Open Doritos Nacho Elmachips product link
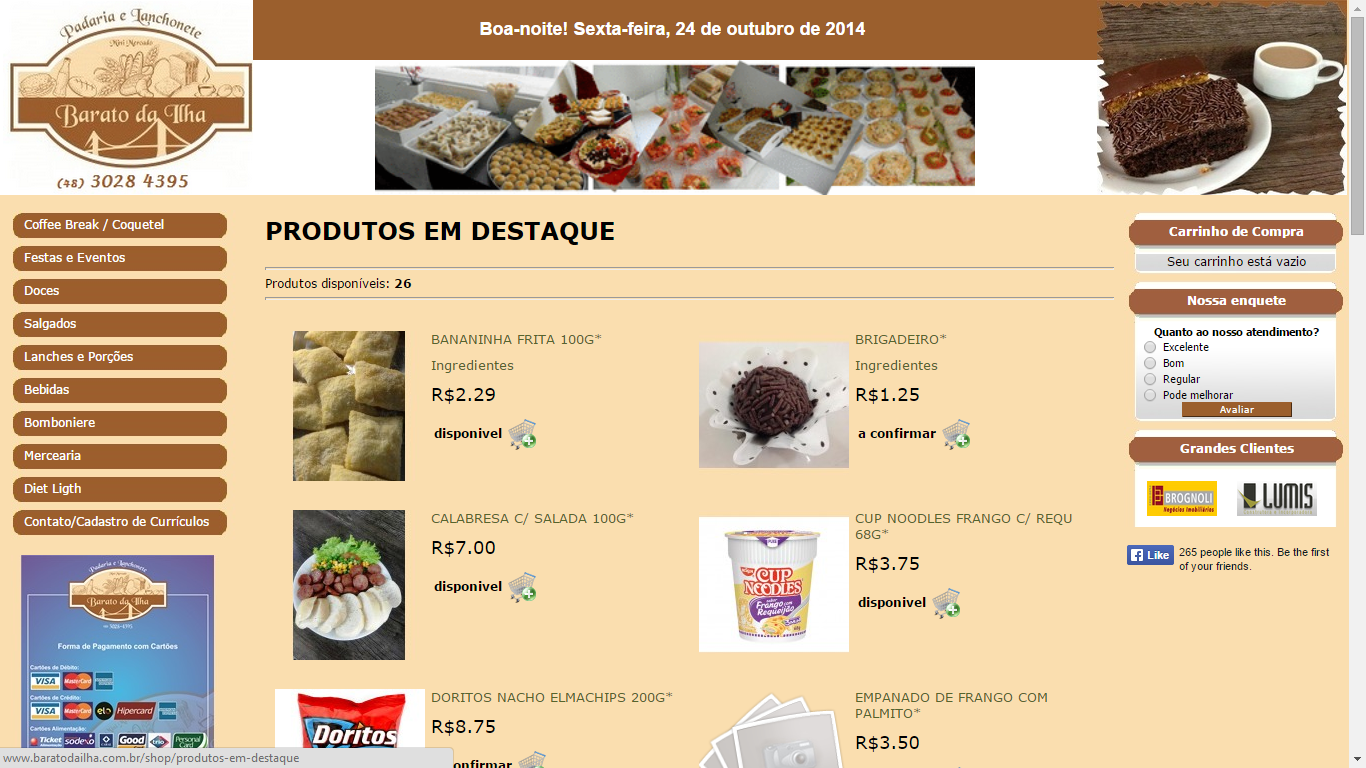This screenshot has width=1366, height=768. 552,697
